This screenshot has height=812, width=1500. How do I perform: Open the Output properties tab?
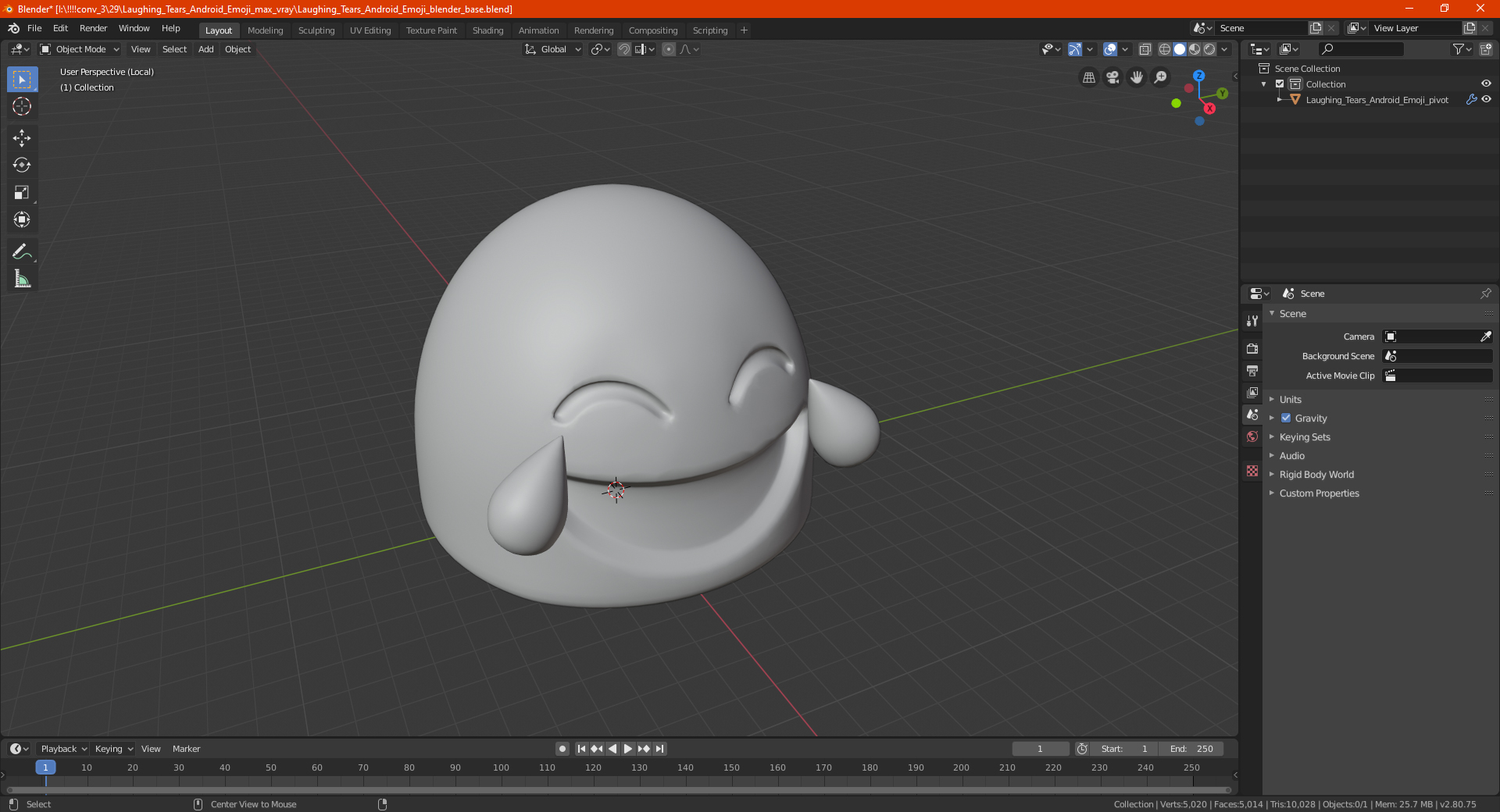point(1252,370)
